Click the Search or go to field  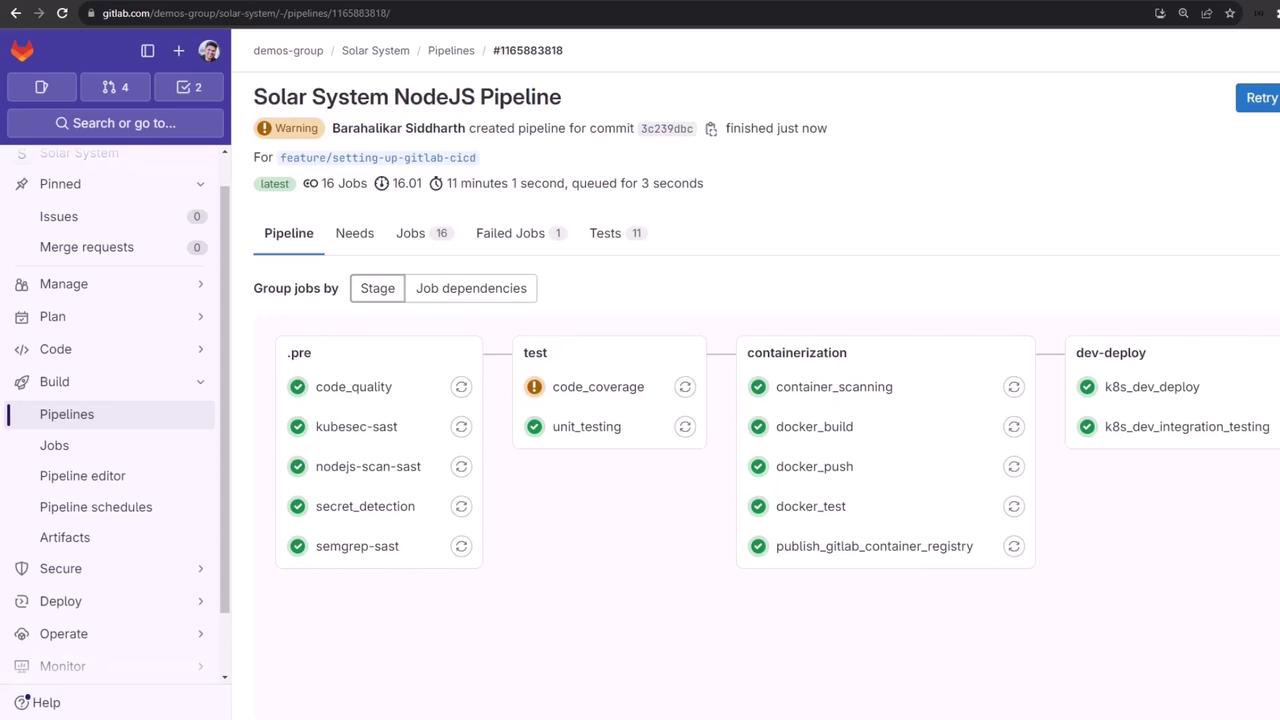(x=115, y=123)
